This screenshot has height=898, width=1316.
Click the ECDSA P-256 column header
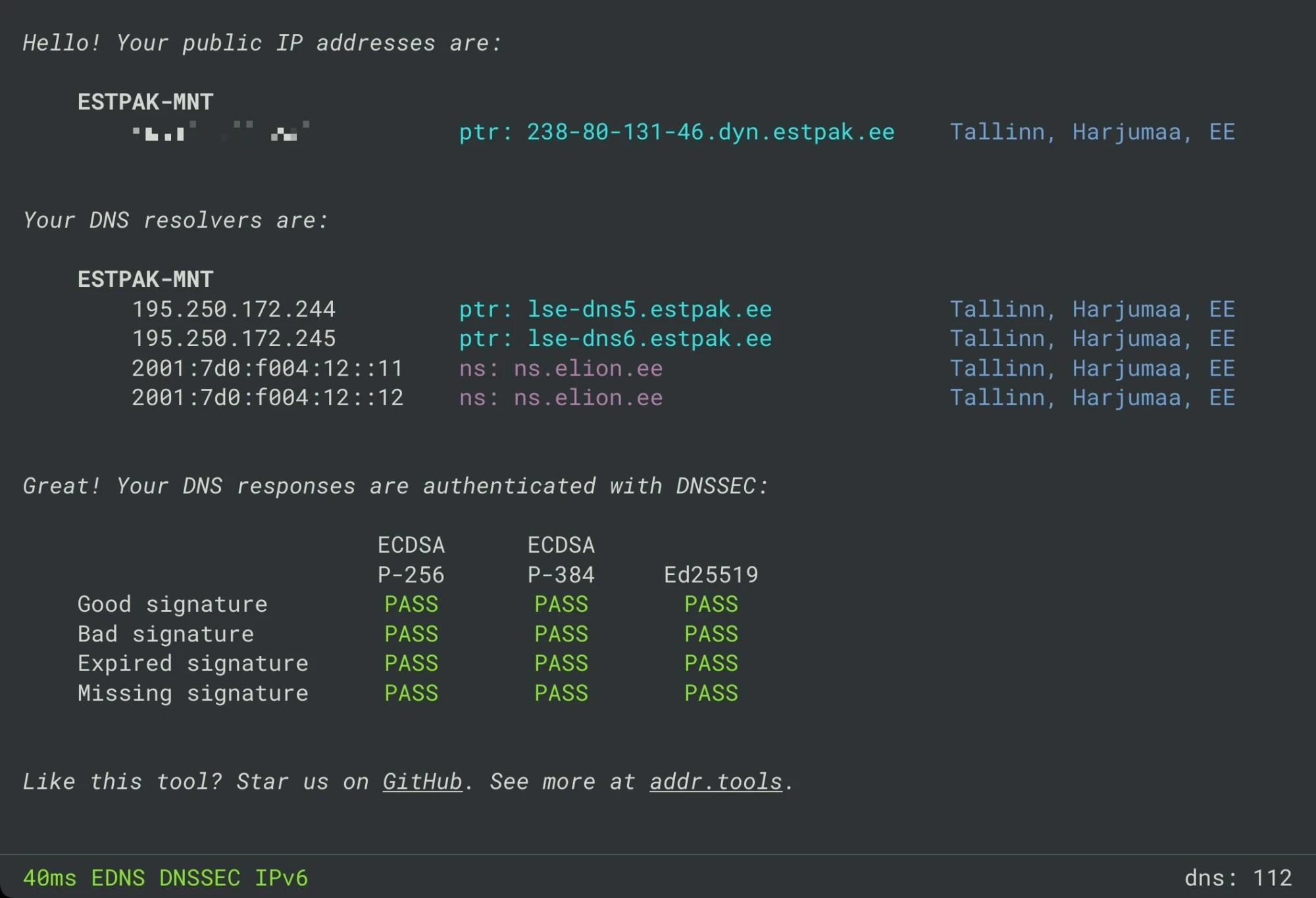[x=411, y=561]
